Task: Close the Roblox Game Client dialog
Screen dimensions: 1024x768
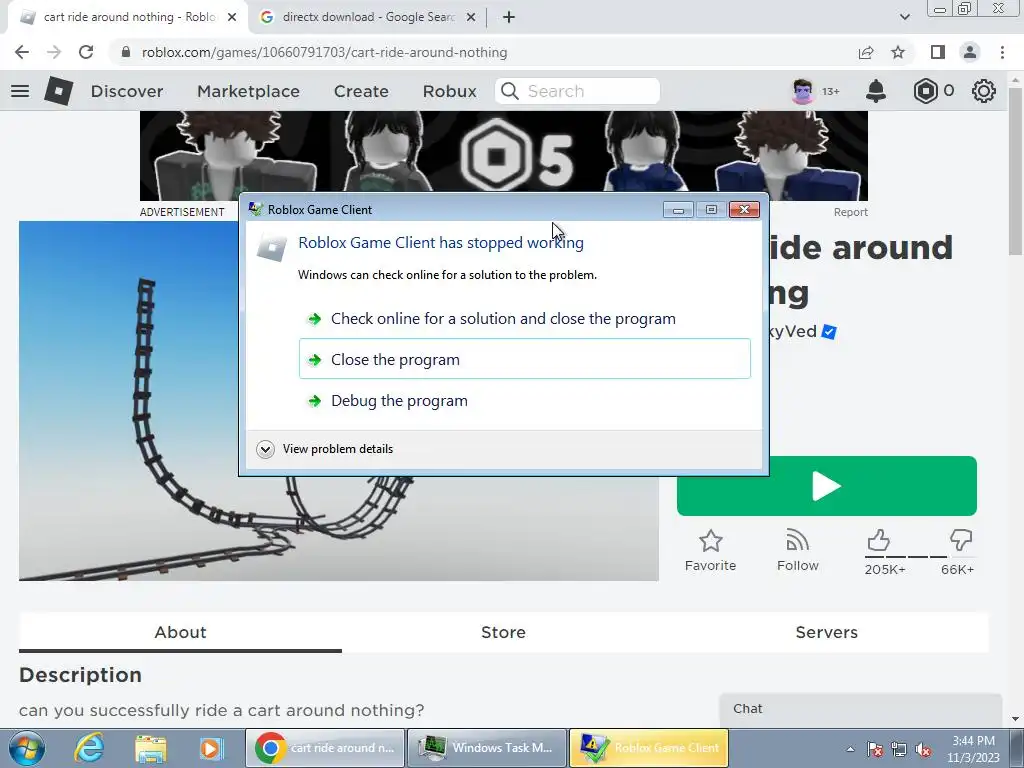Action: coord(744,210)
